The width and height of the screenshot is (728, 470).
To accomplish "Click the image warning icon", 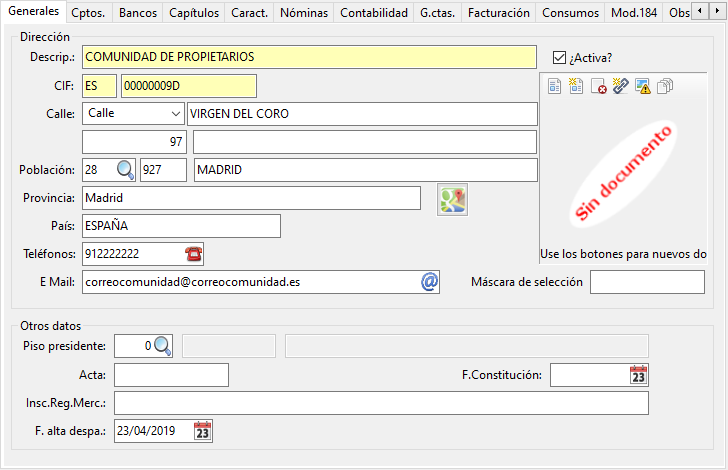I will click(x=643, y=87).
